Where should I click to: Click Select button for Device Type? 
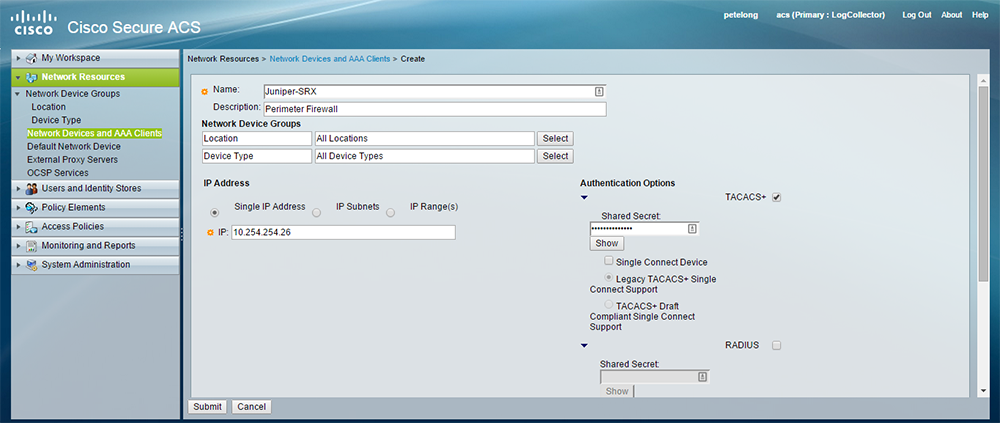click(555, 156)
